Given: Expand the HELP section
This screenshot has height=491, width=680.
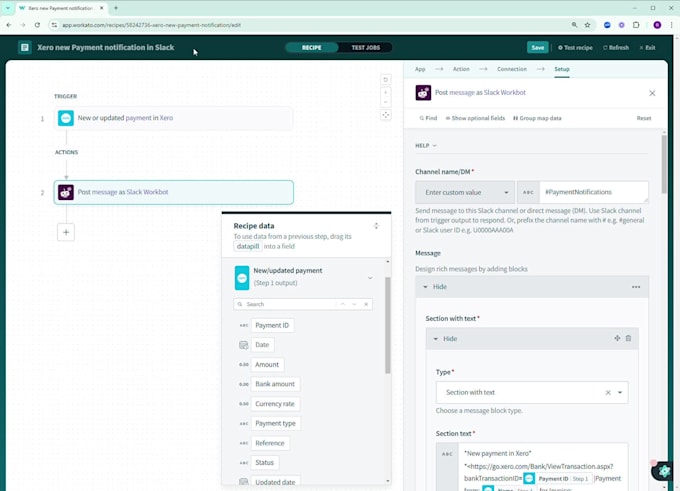Looking at the screenshot, I should coord(425,146).
